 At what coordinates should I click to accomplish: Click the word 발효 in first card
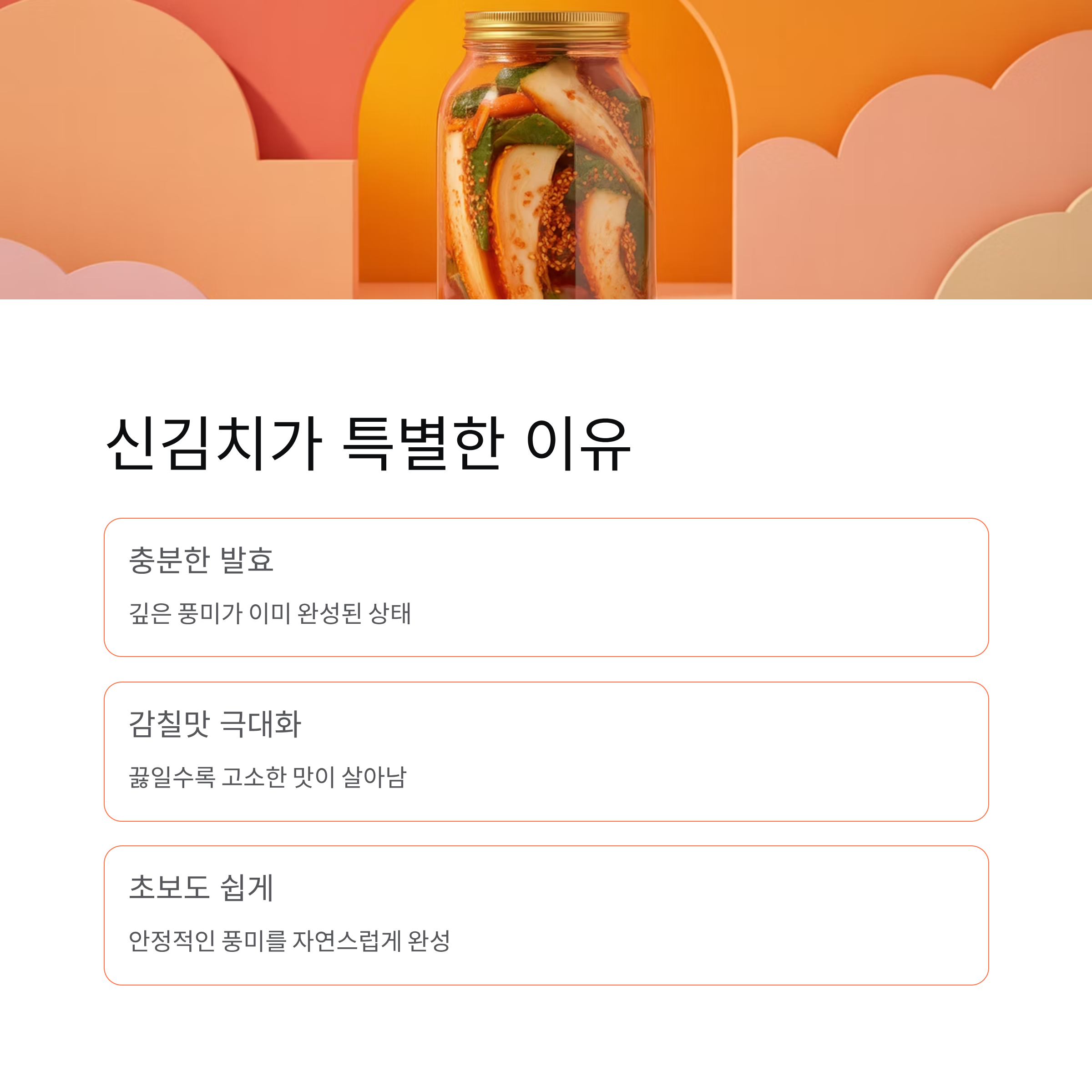click(x=247, y=560)
